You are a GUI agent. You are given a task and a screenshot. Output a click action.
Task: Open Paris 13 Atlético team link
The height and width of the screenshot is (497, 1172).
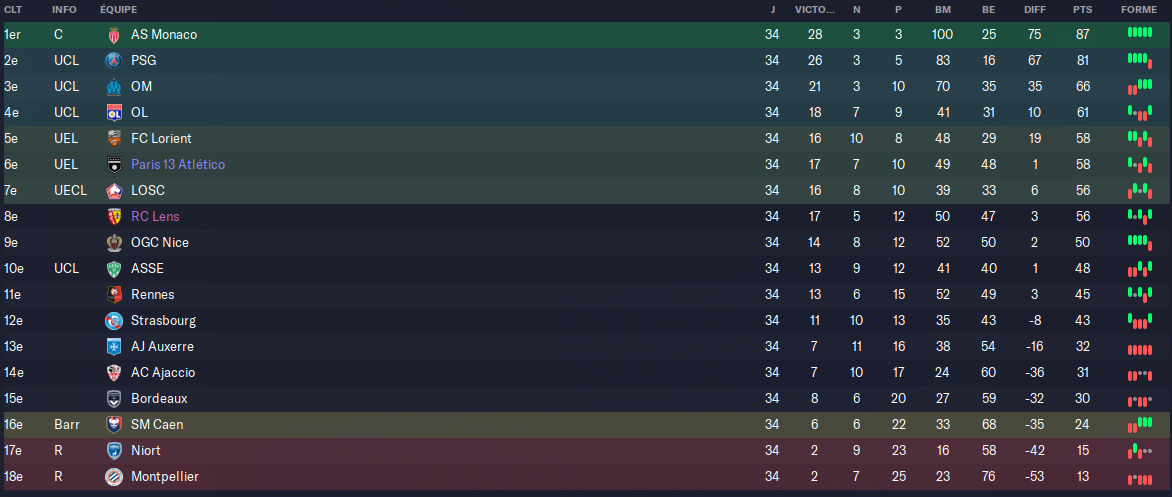178,164
